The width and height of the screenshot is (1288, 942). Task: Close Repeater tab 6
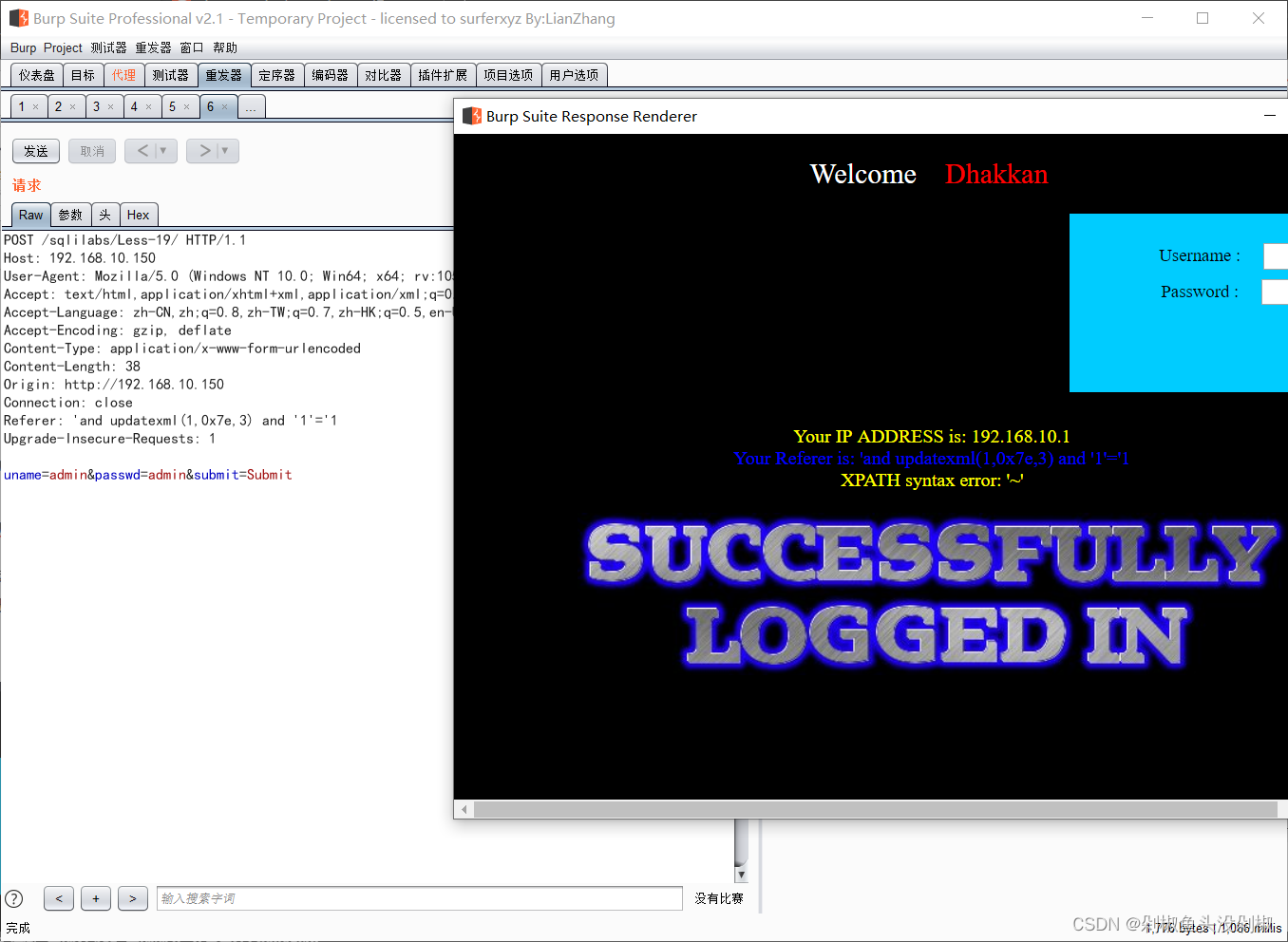click(224, 107)
